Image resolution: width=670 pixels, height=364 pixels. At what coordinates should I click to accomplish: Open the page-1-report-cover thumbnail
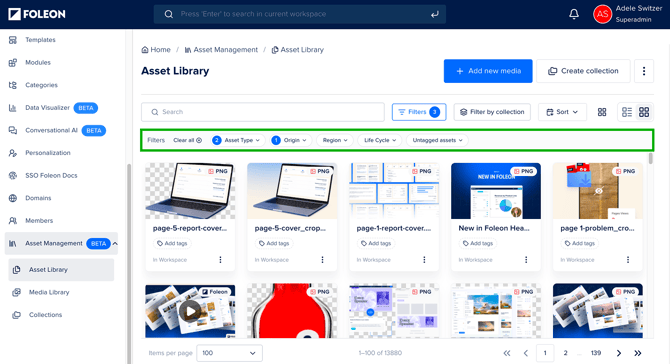394,191
